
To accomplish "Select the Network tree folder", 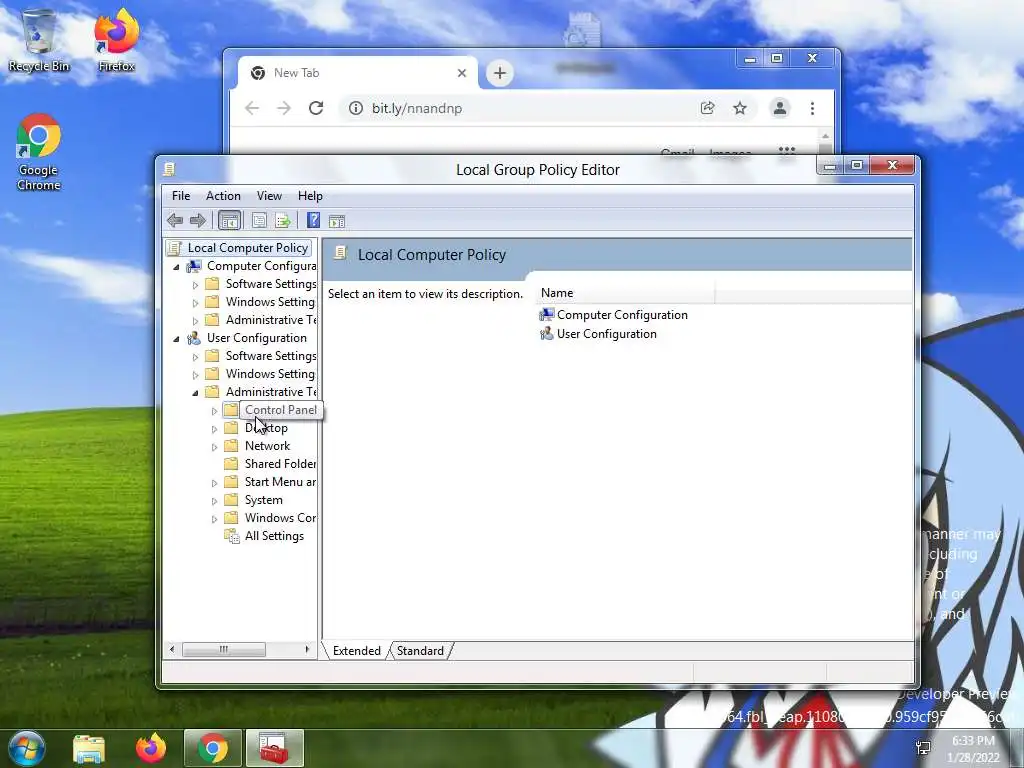I will tap(257, 446).
